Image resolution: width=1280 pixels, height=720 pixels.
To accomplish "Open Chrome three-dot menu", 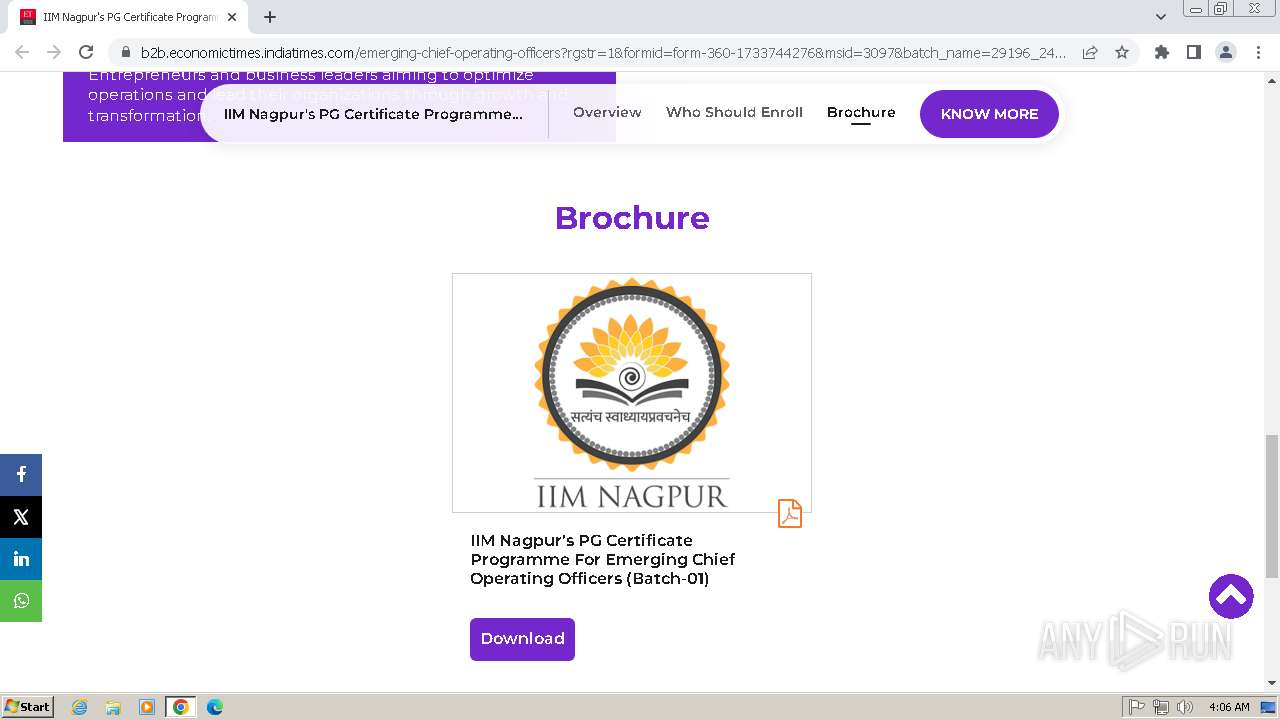I will coord(1256,52).
